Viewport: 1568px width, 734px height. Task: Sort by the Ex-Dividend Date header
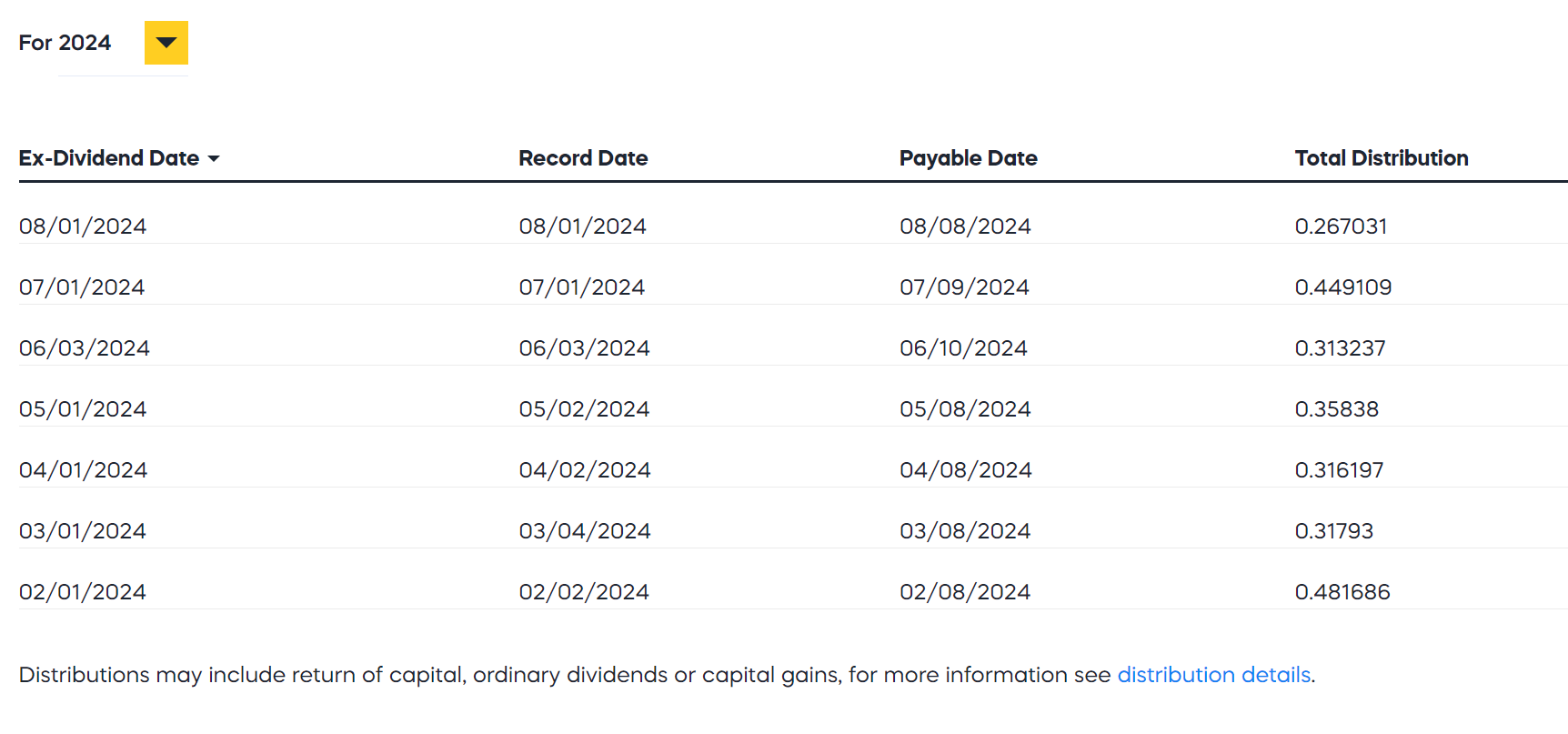108,158
